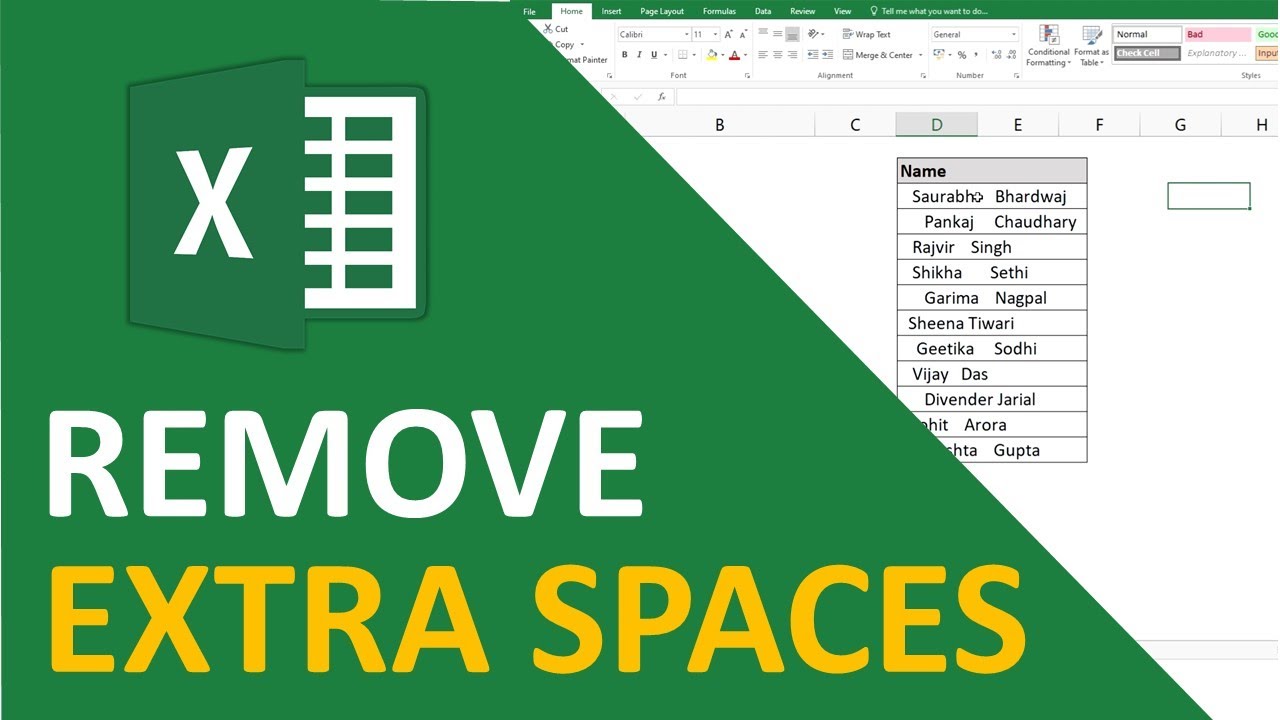Open Conditional Formatting menu
Viewport: 1280px width, 720px height.
(x=1049, y=46)
